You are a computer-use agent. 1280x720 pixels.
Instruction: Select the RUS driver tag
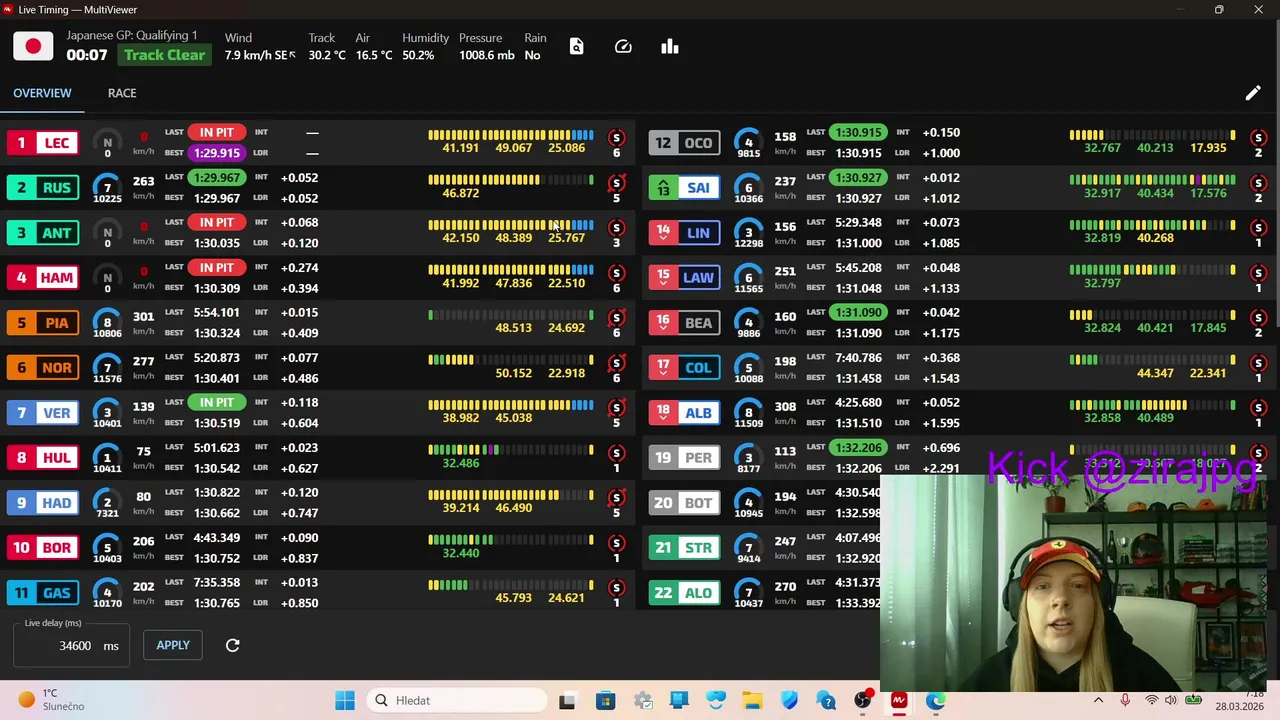tap(44, 188)
